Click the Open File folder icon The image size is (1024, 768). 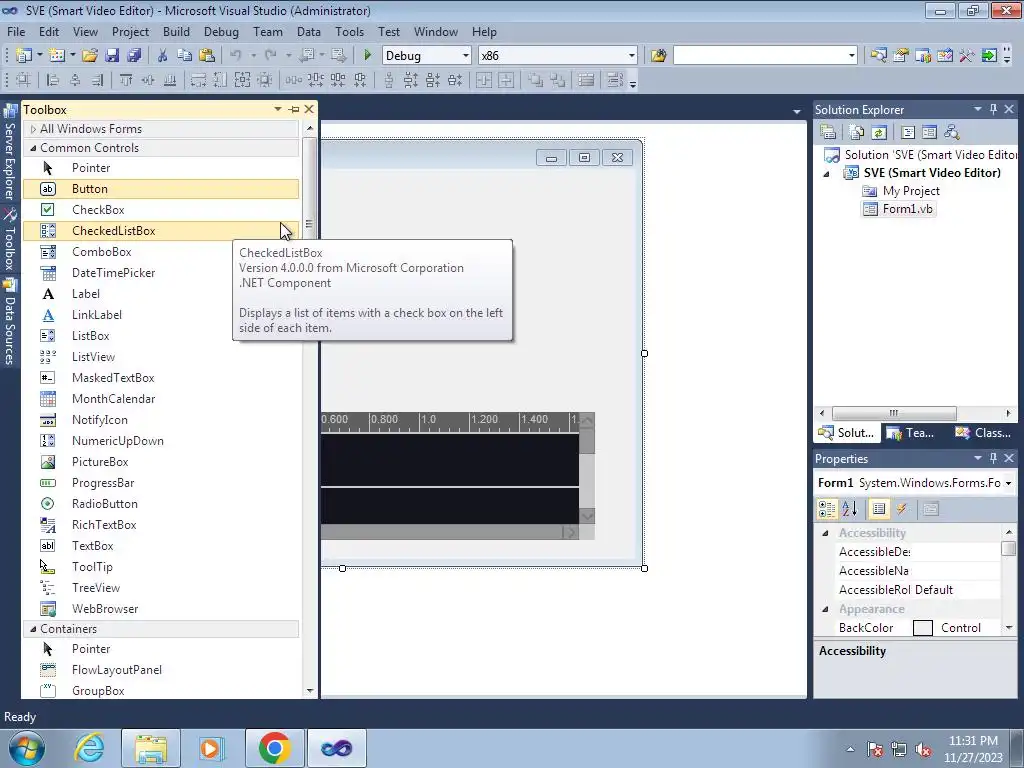tap(90, 56)
